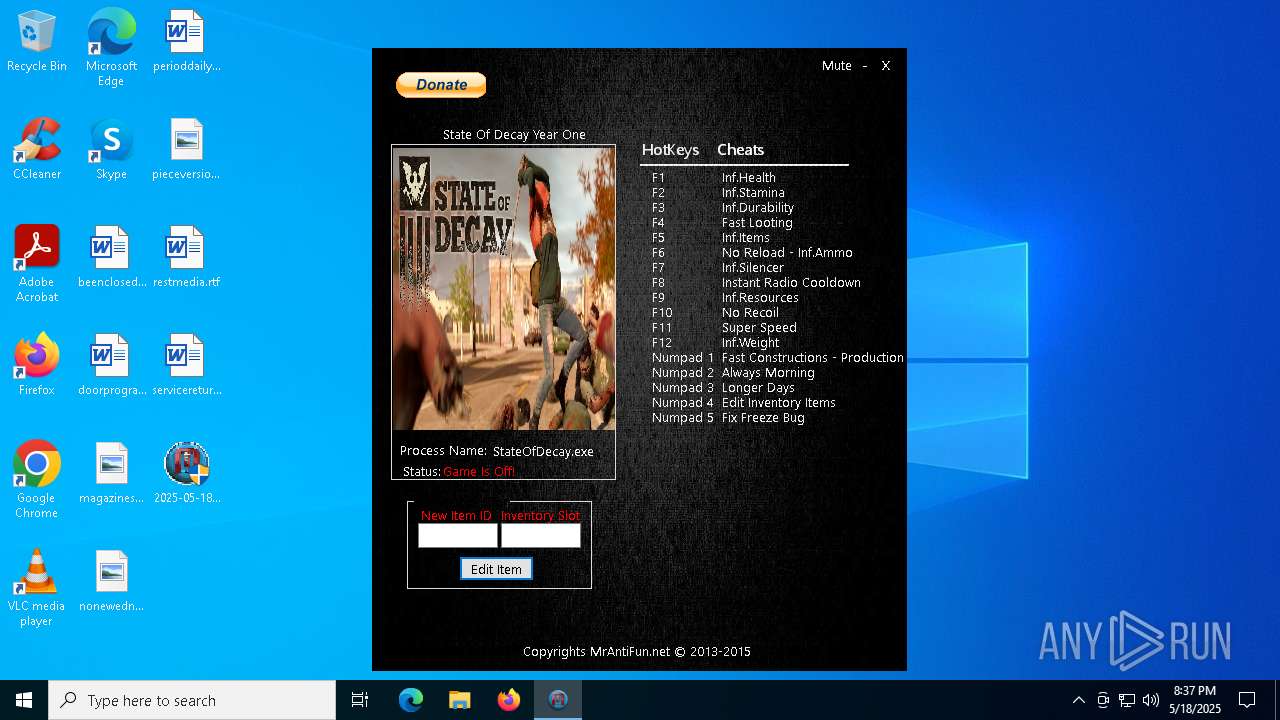This screenshot has height=720, width=1280.
Task: Click the HotKeys column header
Action: coord(670,150)
